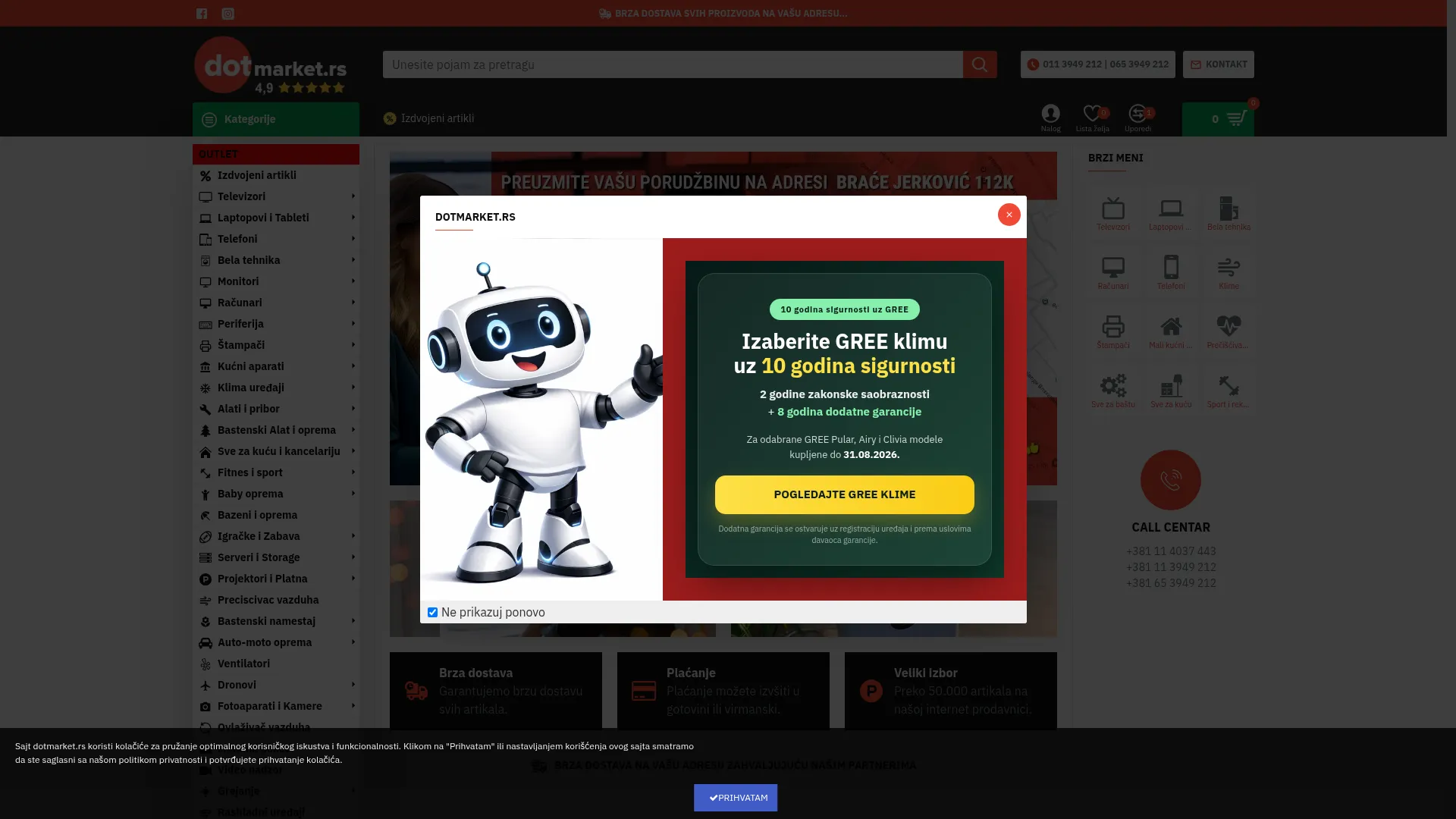
Task: Click the KONTAKT button
Action: click(1218, 64)
